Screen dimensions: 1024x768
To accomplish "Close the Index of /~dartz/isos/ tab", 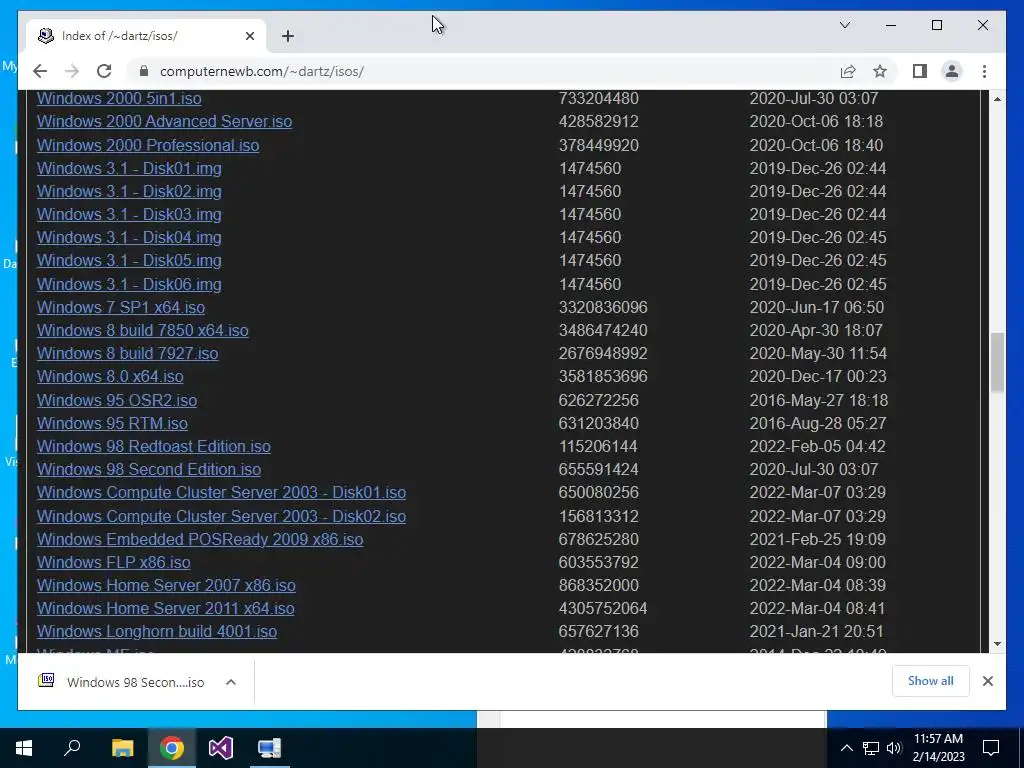I will [x=249, y=36].
